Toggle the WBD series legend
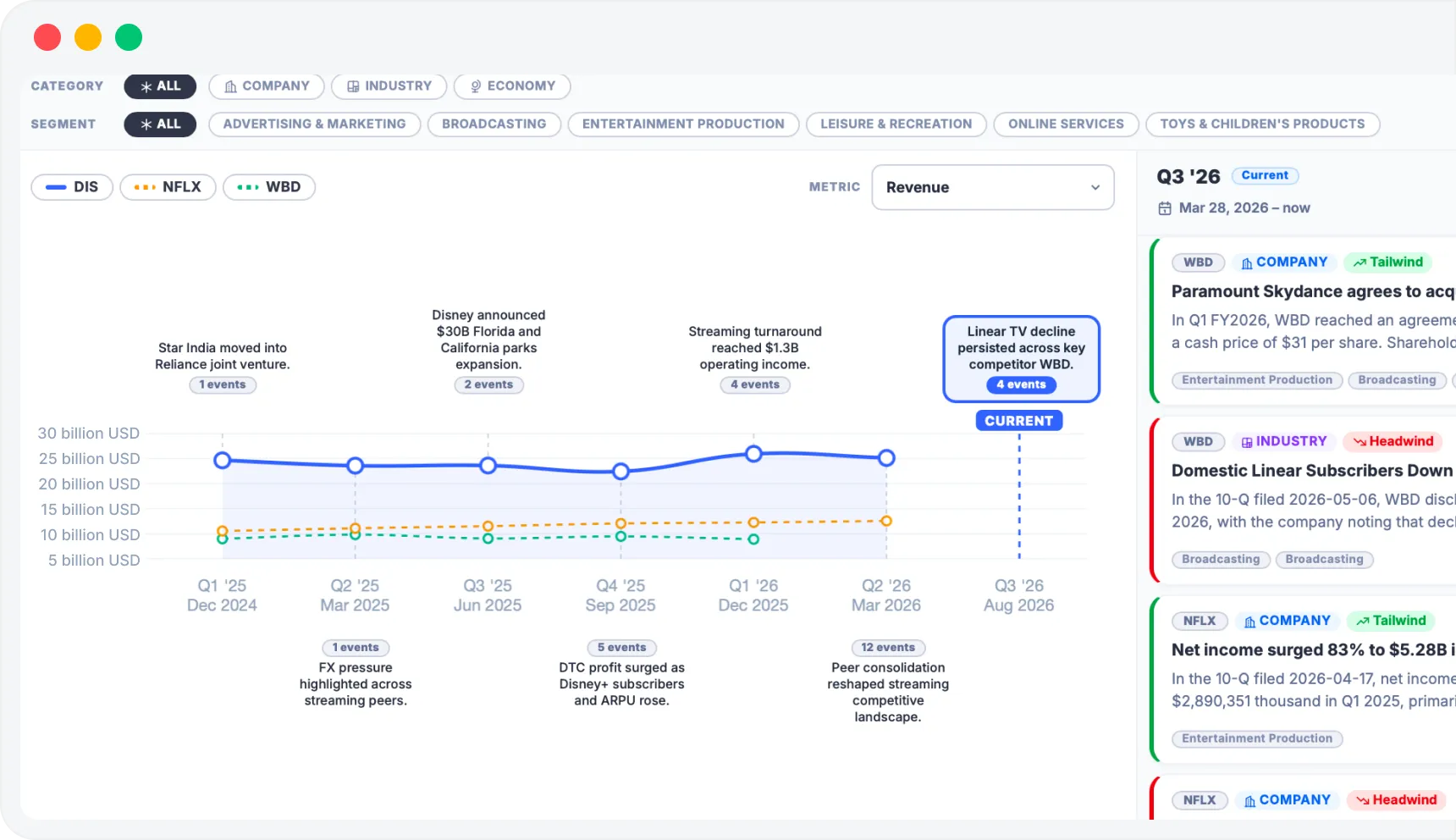The image size is (1456, 840). [x=269, y=187]
